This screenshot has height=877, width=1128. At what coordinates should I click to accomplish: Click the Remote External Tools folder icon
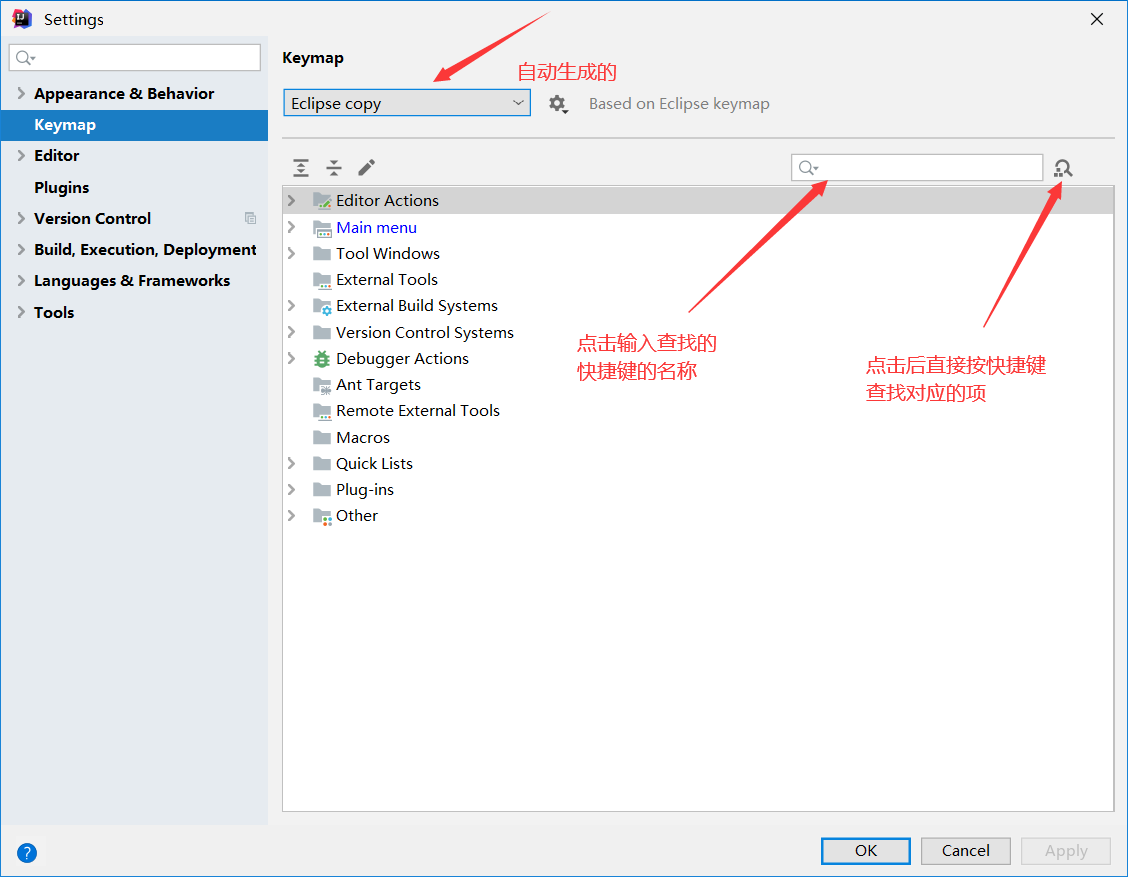[322, 411]
